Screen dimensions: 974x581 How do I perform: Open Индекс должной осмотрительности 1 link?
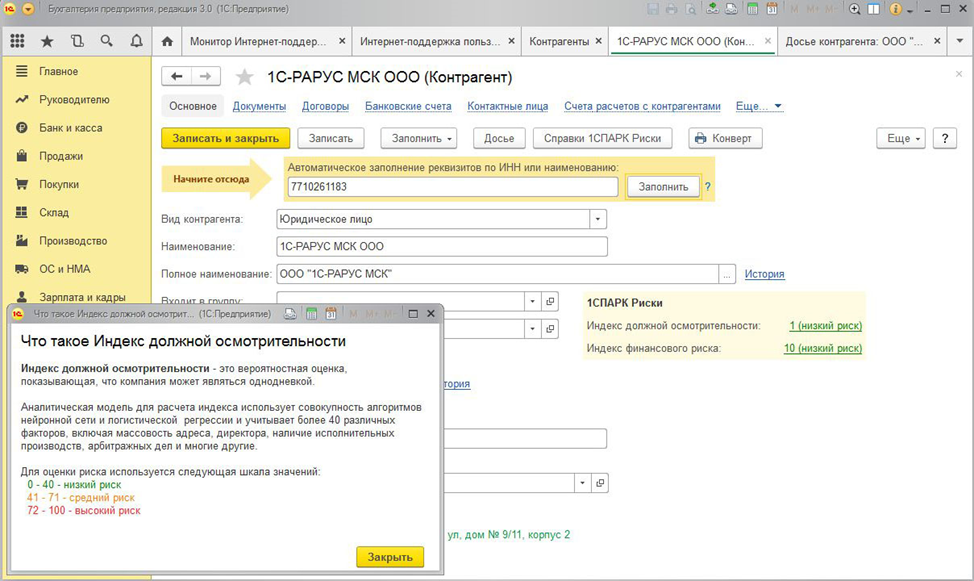[x=826, y=326]
